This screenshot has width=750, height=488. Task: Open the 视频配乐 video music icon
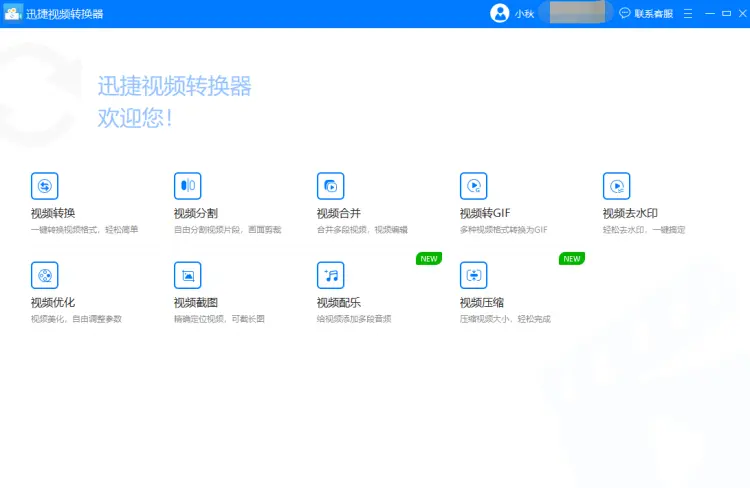coord(331,275)
